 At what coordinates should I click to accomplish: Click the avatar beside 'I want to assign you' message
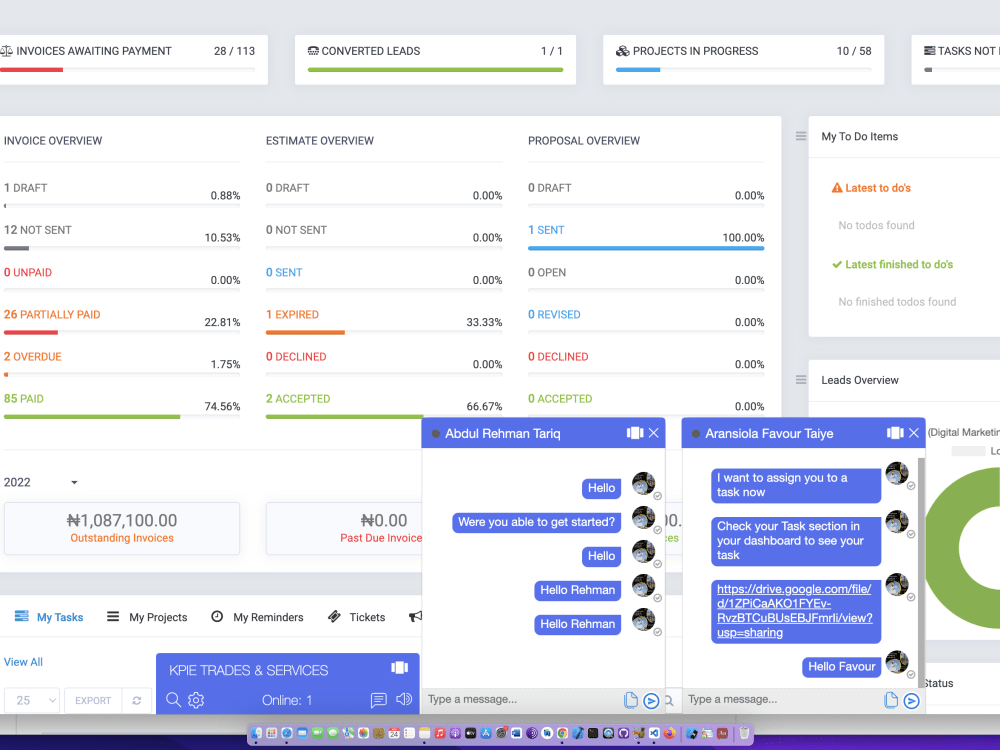coord(897,474)
